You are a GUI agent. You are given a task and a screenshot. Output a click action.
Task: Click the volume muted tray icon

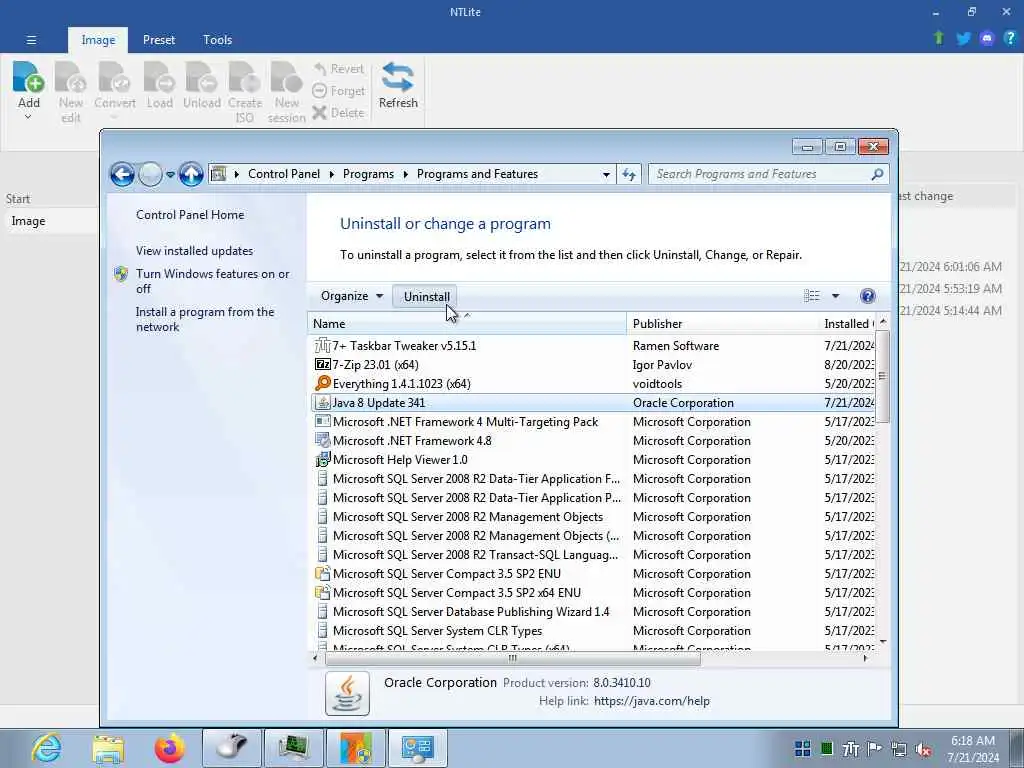[x=923, y=749]
